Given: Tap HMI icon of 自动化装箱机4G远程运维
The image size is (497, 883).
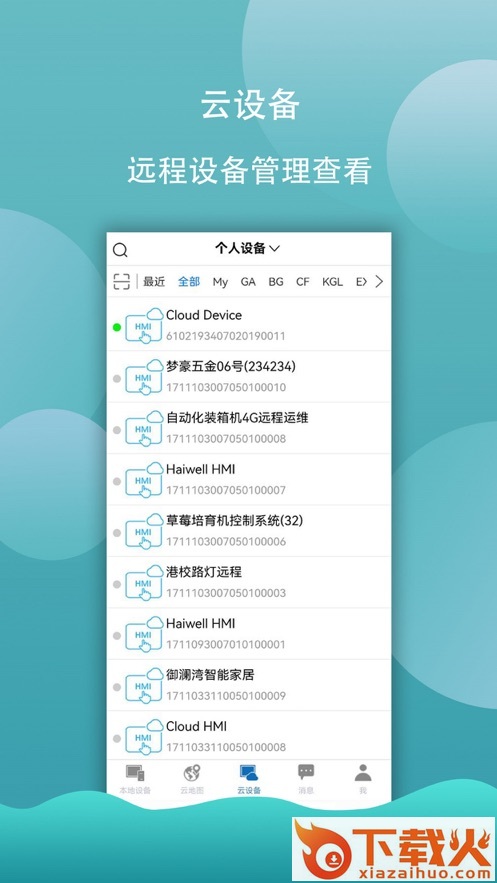Looking at the screenshot, I should (x=144, y=429).
